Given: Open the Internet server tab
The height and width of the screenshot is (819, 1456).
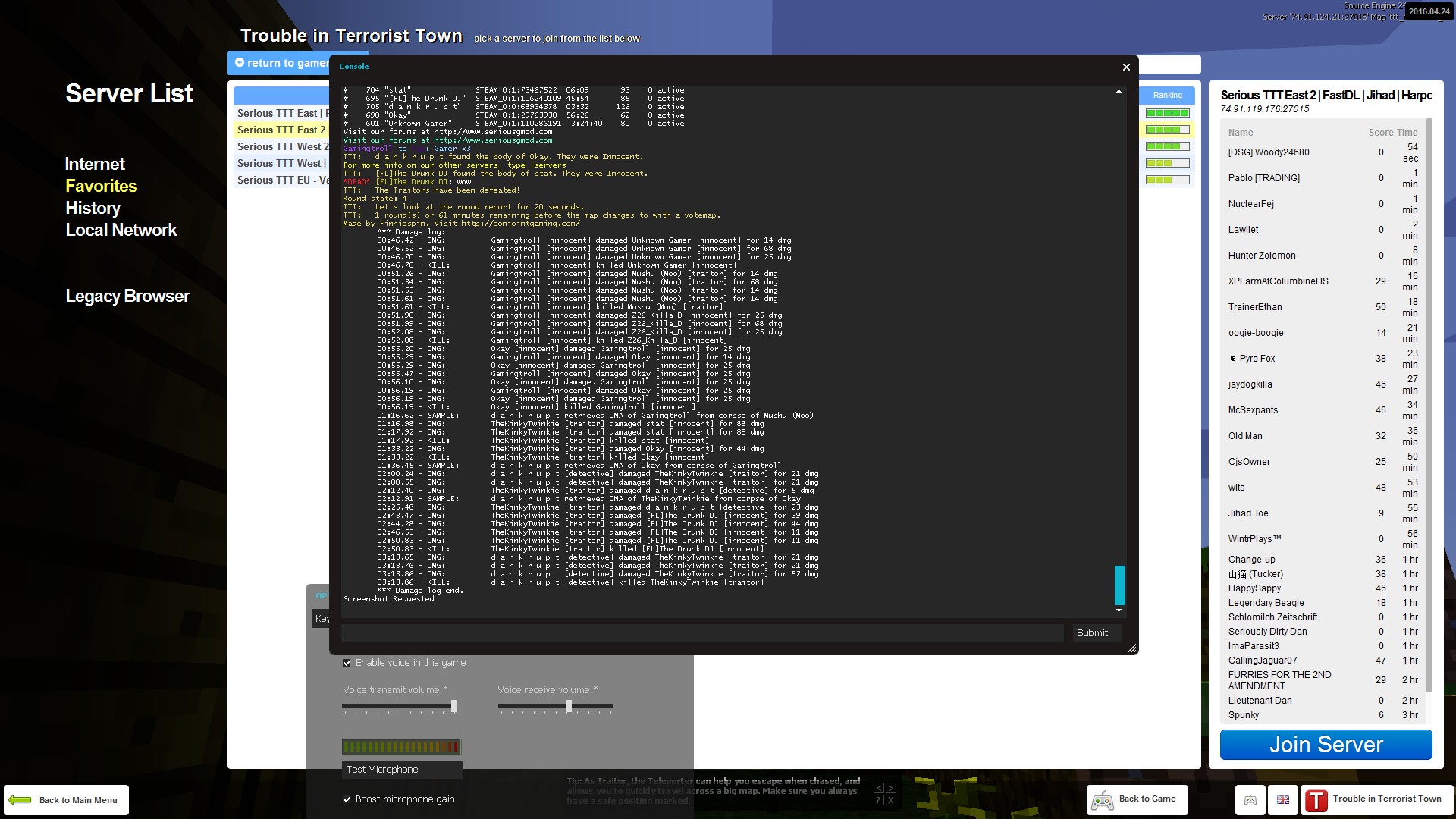Looking at the screenshot, I should click(95, 165).
